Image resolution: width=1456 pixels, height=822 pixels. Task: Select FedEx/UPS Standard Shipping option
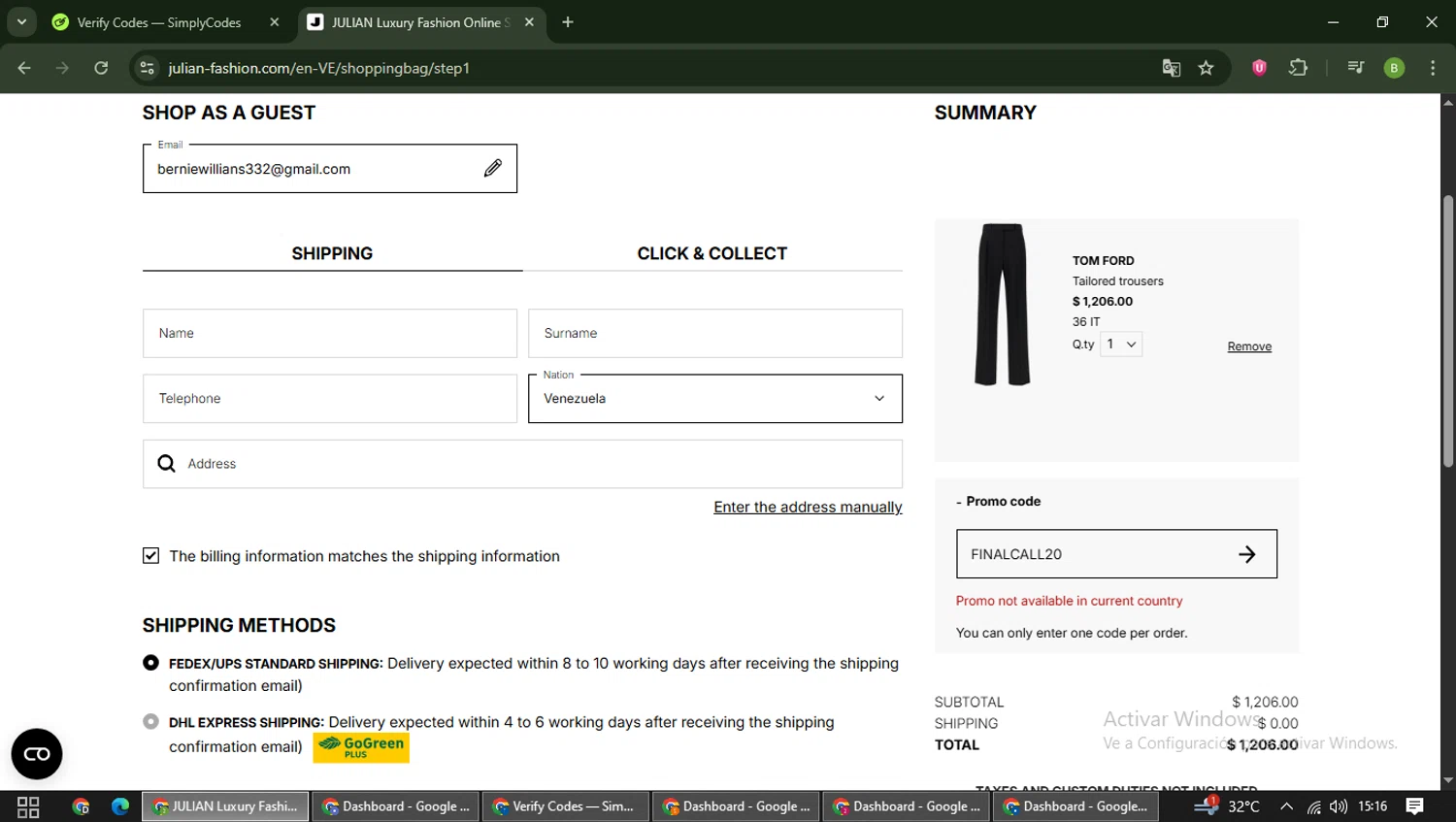pos(150,663)
